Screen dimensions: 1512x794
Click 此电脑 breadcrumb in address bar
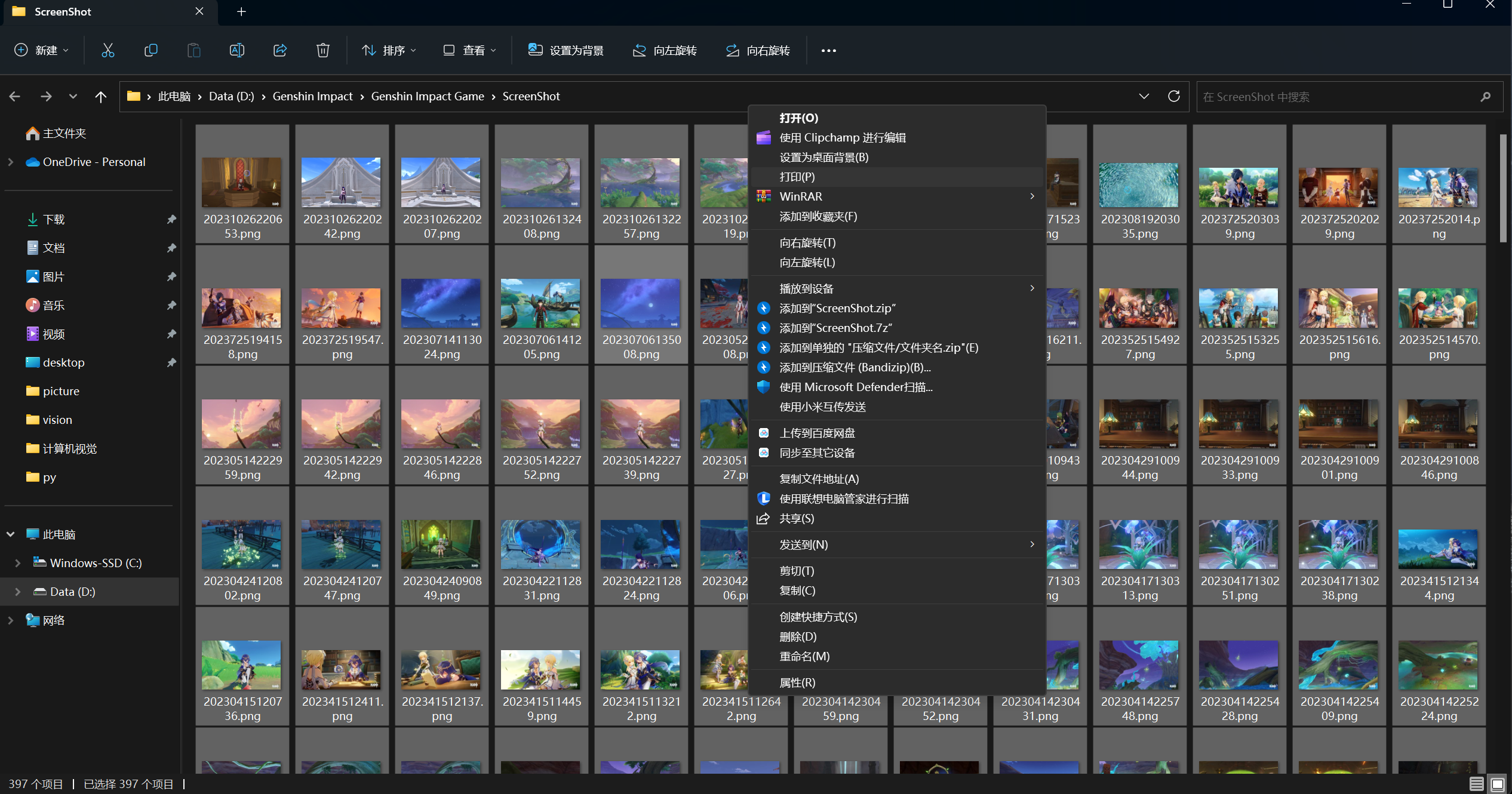pyautogui.click(x=174, y=96)
